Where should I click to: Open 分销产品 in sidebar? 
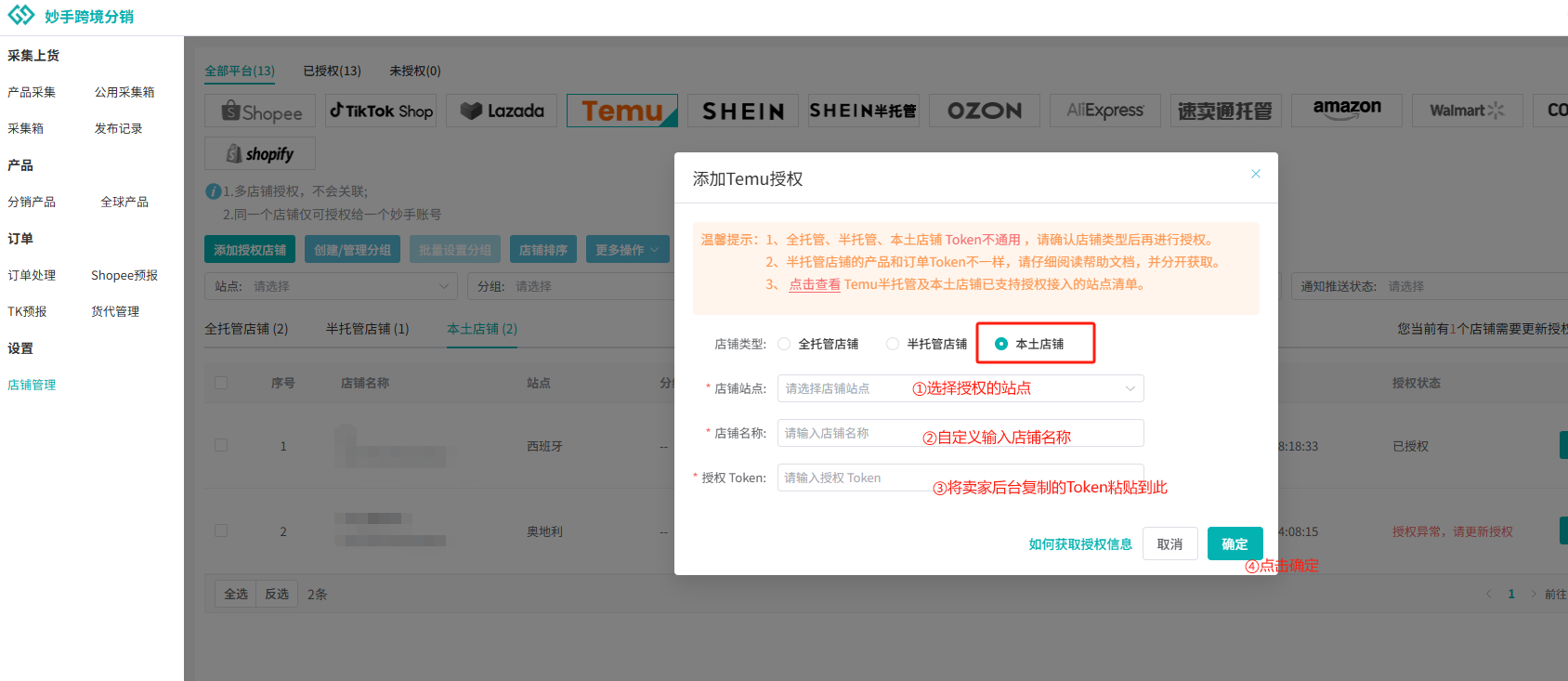click(x=32, y=202)
